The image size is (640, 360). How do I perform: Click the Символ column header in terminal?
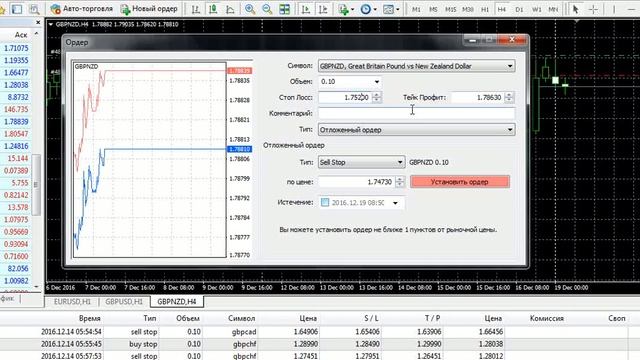(x=242, y=318)
